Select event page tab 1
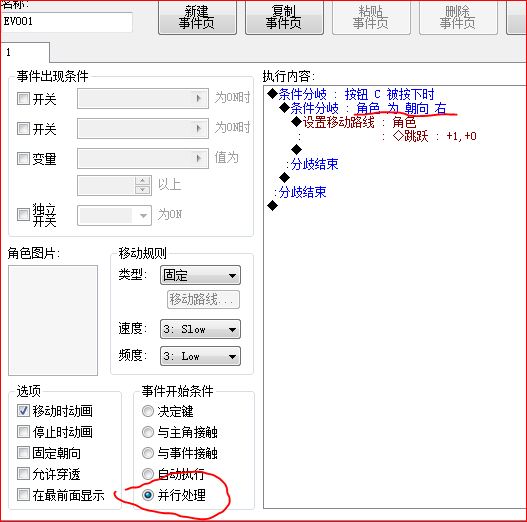527x522 pixels. [x=25, y=52]
